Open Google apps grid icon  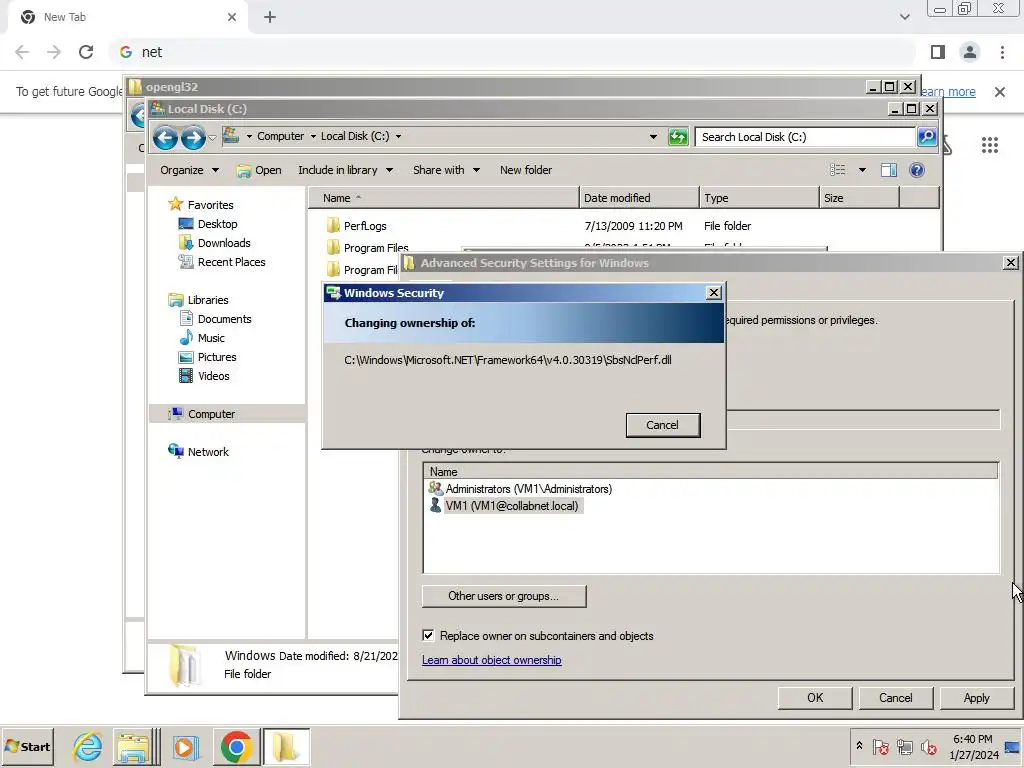click(989, 145)
